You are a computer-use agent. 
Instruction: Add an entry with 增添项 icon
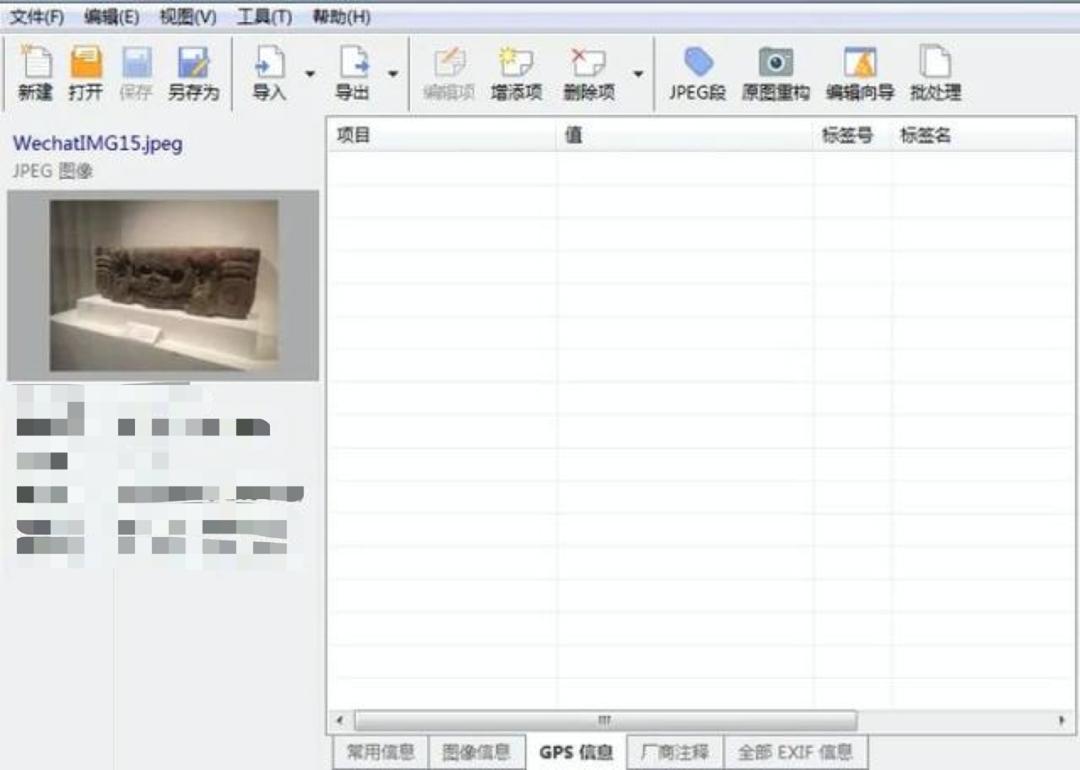click(x=516, y=64)
